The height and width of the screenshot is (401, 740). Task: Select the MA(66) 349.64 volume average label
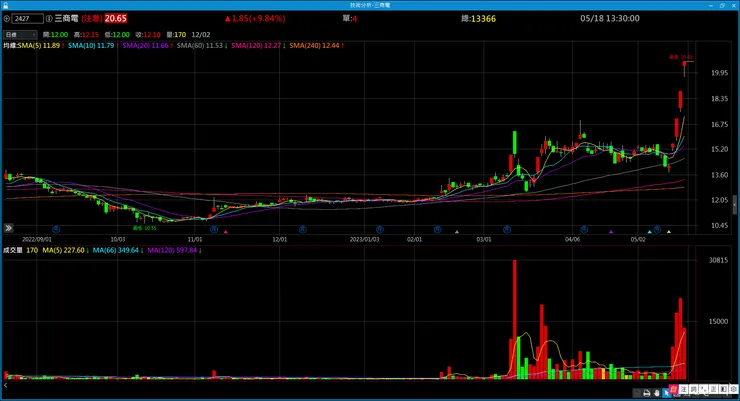(x=118, y=250)
